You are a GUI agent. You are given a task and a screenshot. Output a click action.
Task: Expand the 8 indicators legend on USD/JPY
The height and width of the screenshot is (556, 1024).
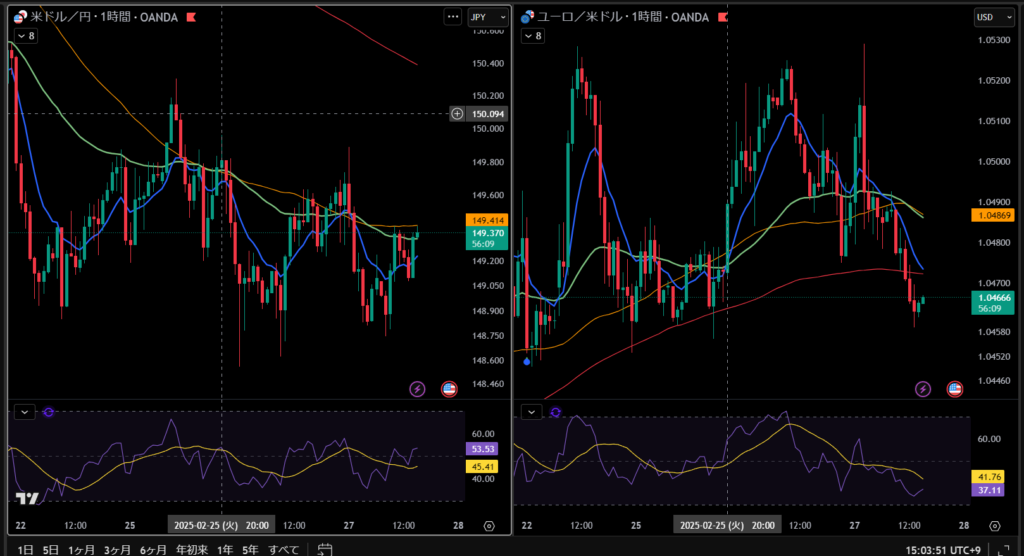[x=24, y=36]
